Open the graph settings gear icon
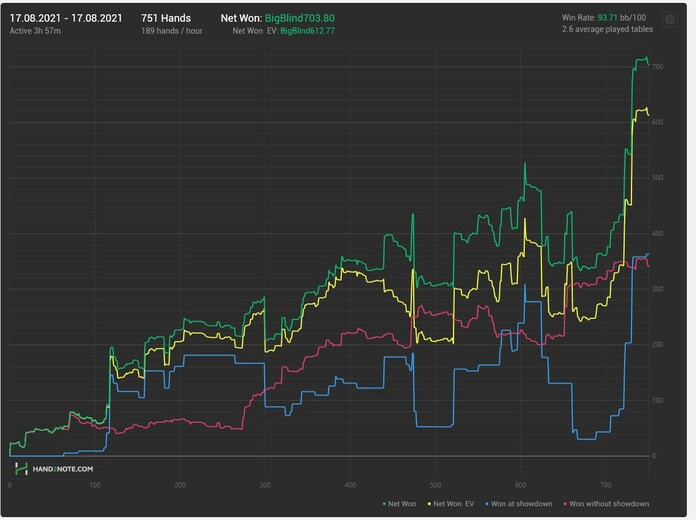Screen dimensions: 700x520 tap(670, 20)
